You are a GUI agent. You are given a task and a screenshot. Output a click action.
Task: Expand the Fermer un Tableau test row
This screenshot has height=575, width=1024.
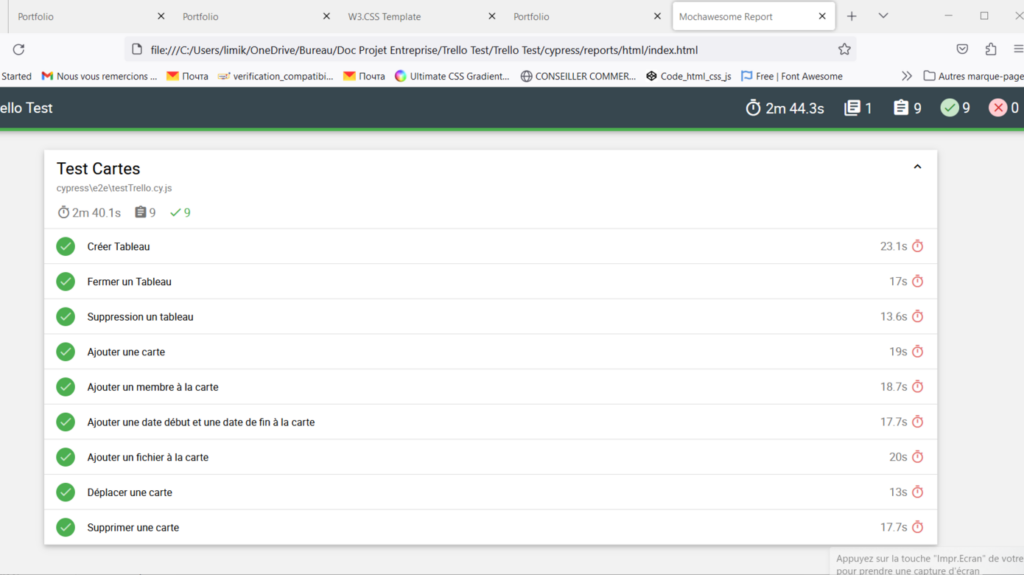[129, 282]
